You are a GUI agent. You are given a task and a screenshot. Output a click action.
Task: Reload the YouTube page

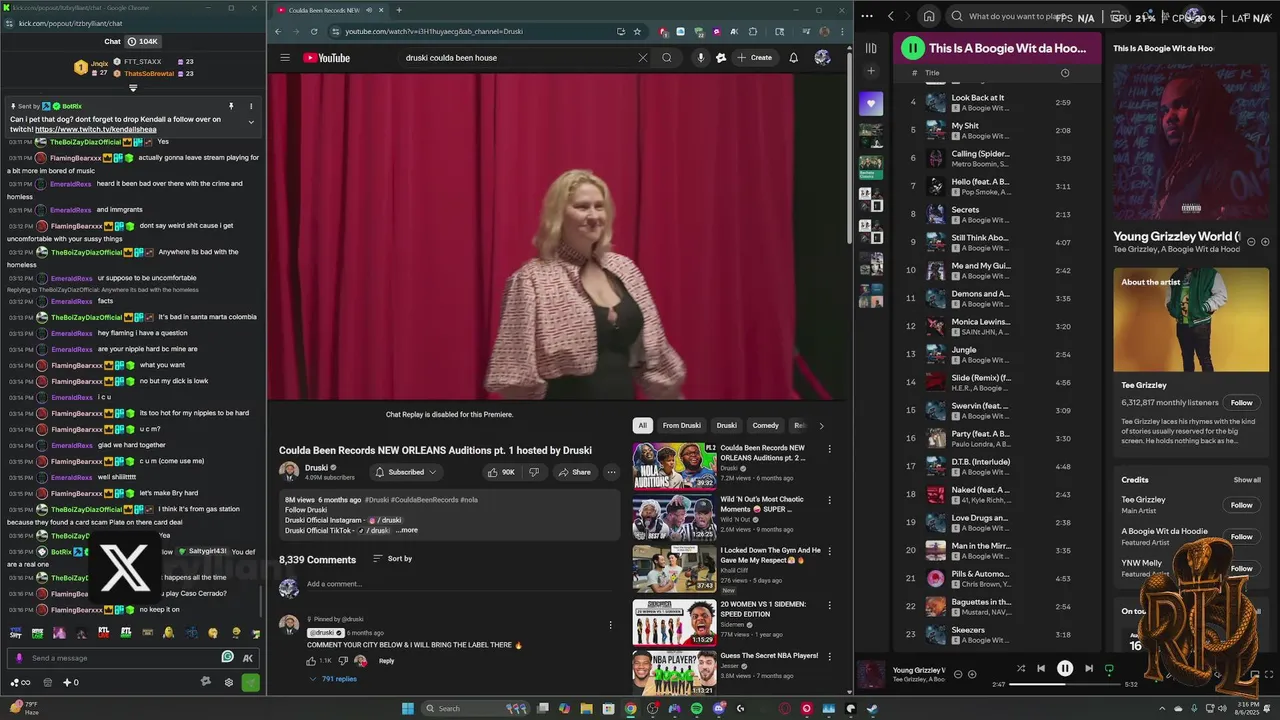(313, 31)
